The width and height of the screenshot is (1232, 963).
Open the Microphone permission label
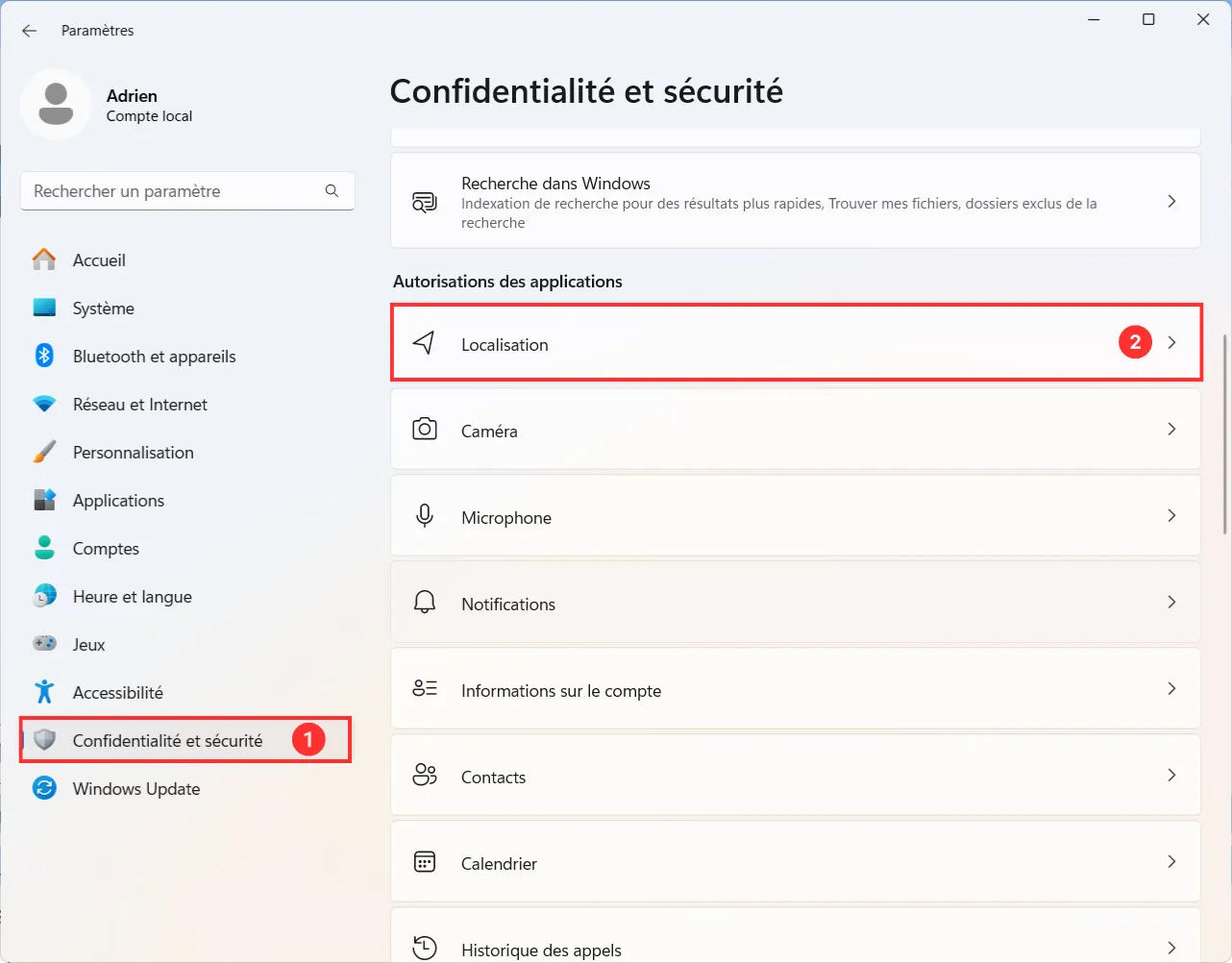[x=506, y=518]
